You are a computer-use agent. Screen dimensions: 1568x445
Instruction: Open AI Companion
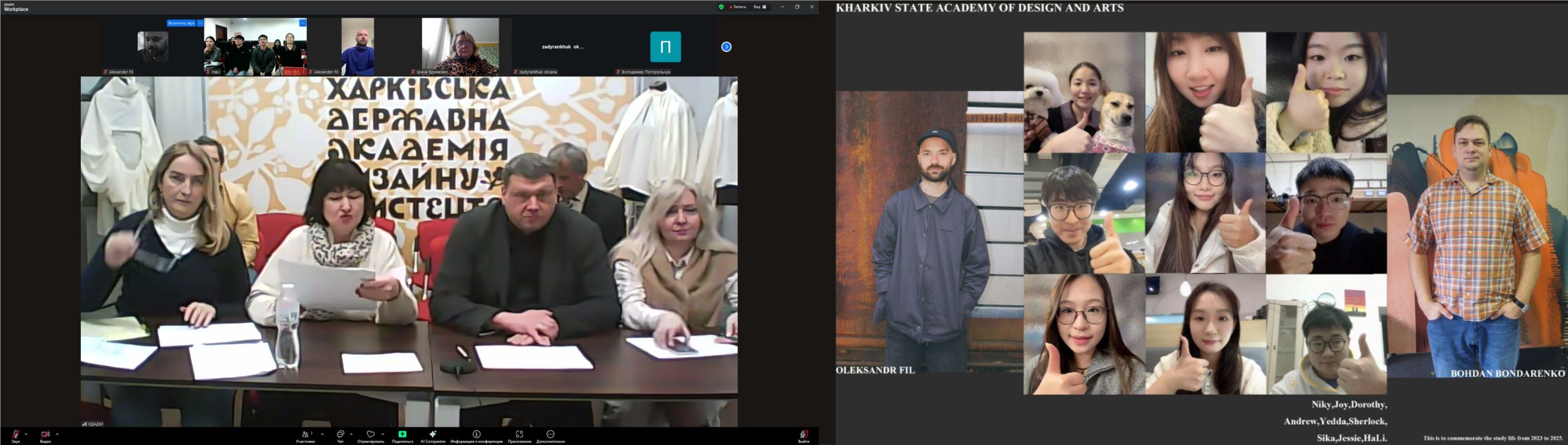432,435
